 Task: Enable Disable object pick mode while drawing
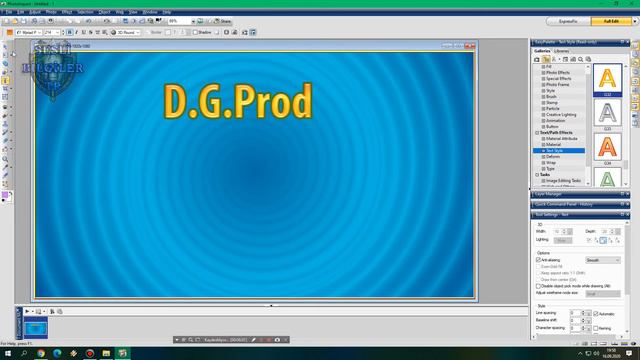538,286
